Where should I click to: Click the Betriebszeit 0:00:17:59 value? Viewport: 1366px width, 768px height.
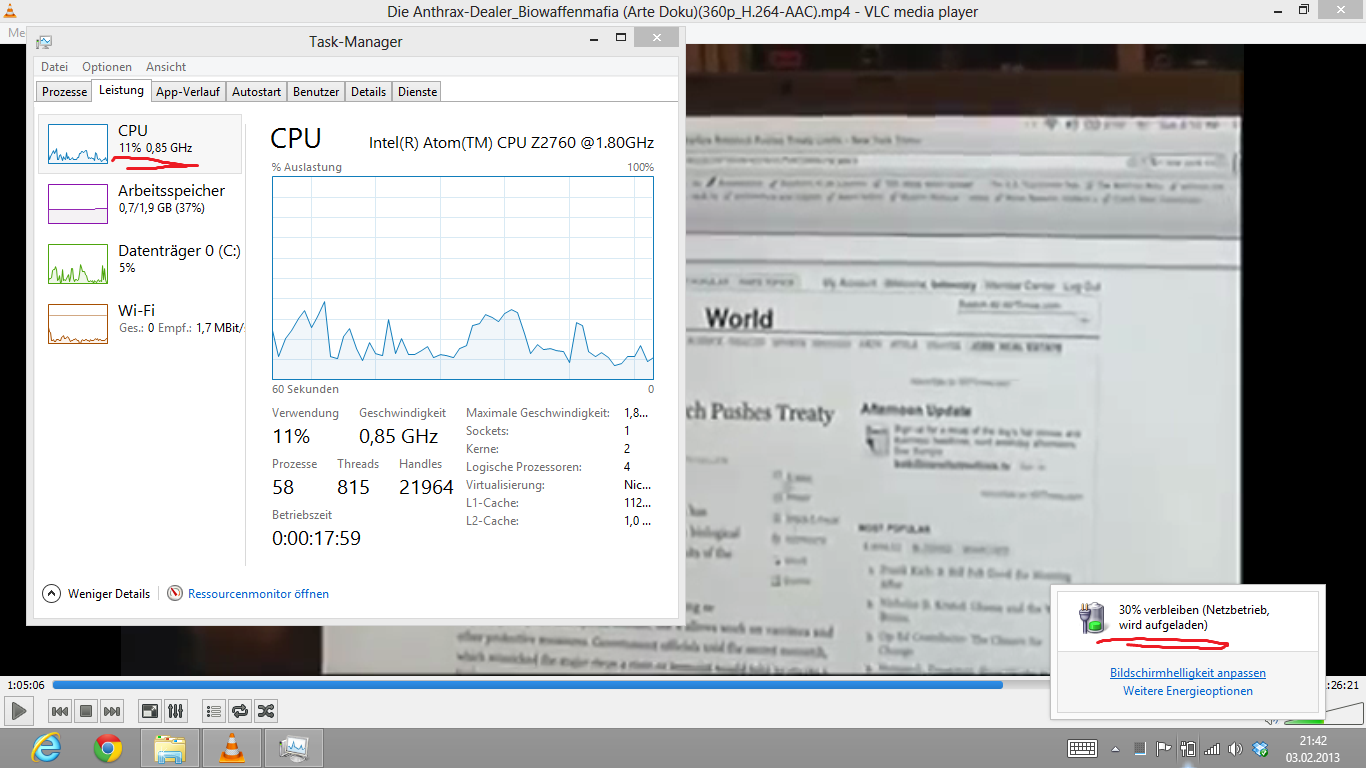(316, 538)
